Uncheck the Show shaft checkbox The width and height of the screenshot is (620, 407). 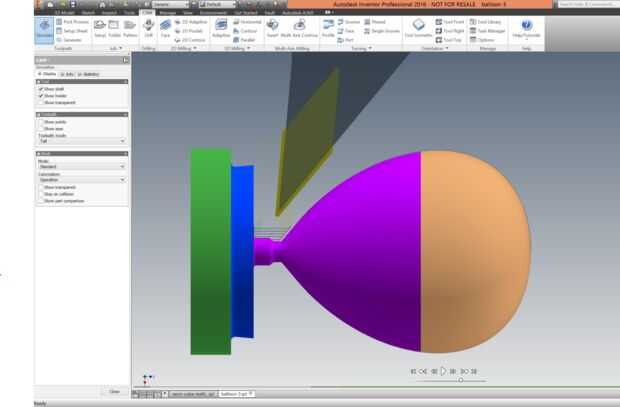(x=41, y=89)
